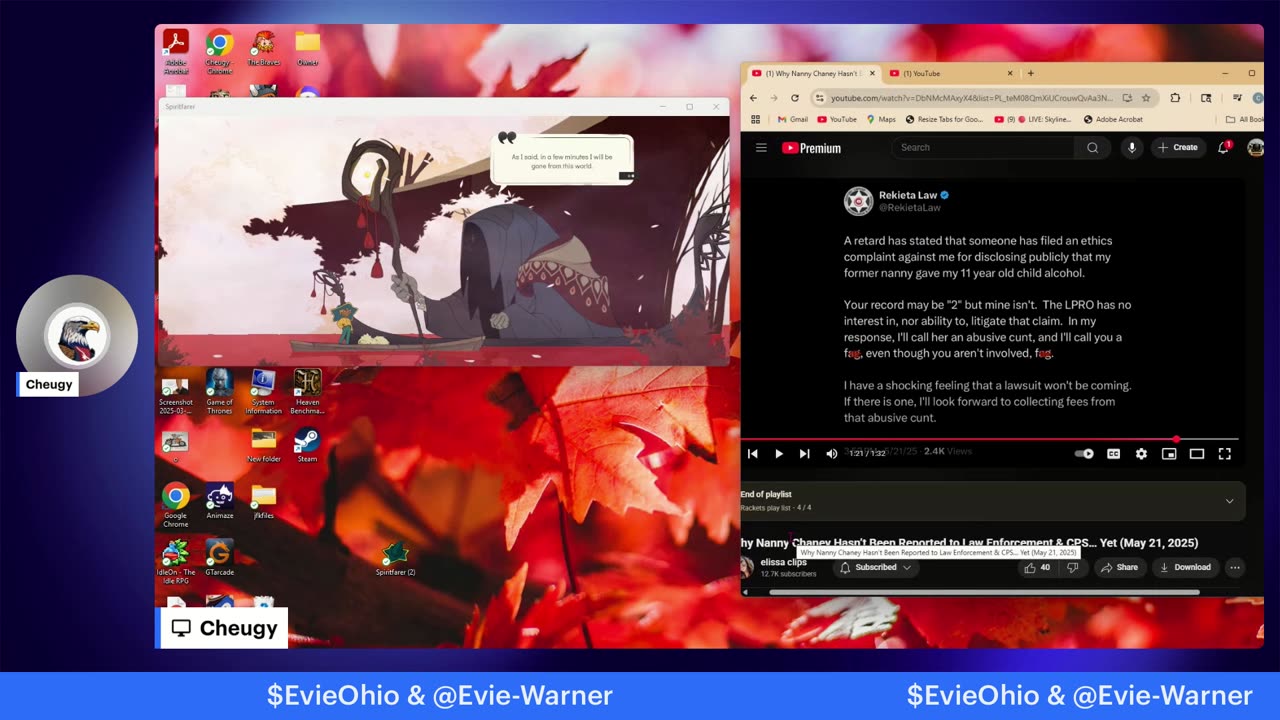Like the video (40 likes)

(1037, 567)
